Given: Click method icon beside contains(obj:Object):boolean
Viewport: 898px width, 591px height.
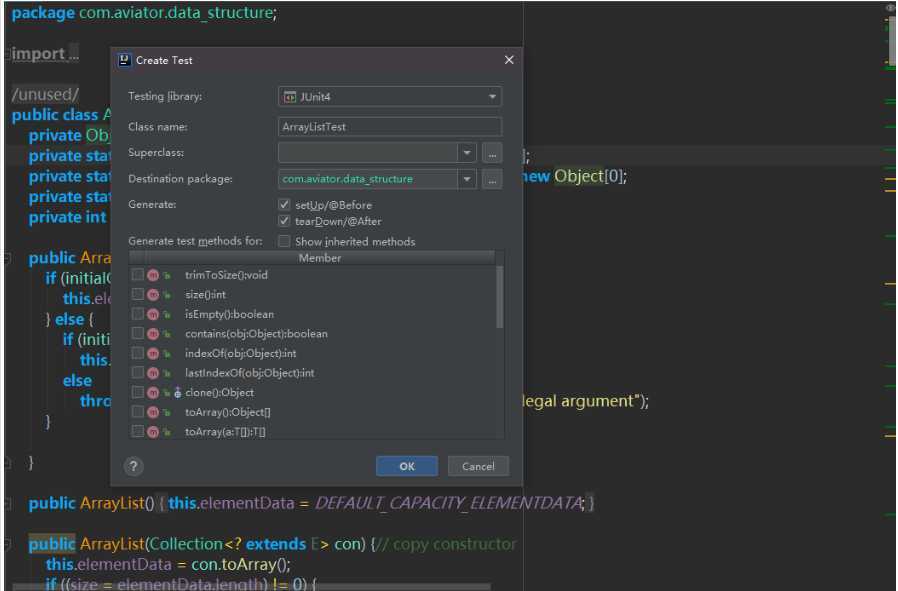Looking at the screenshot, I should tap(153, 334).
